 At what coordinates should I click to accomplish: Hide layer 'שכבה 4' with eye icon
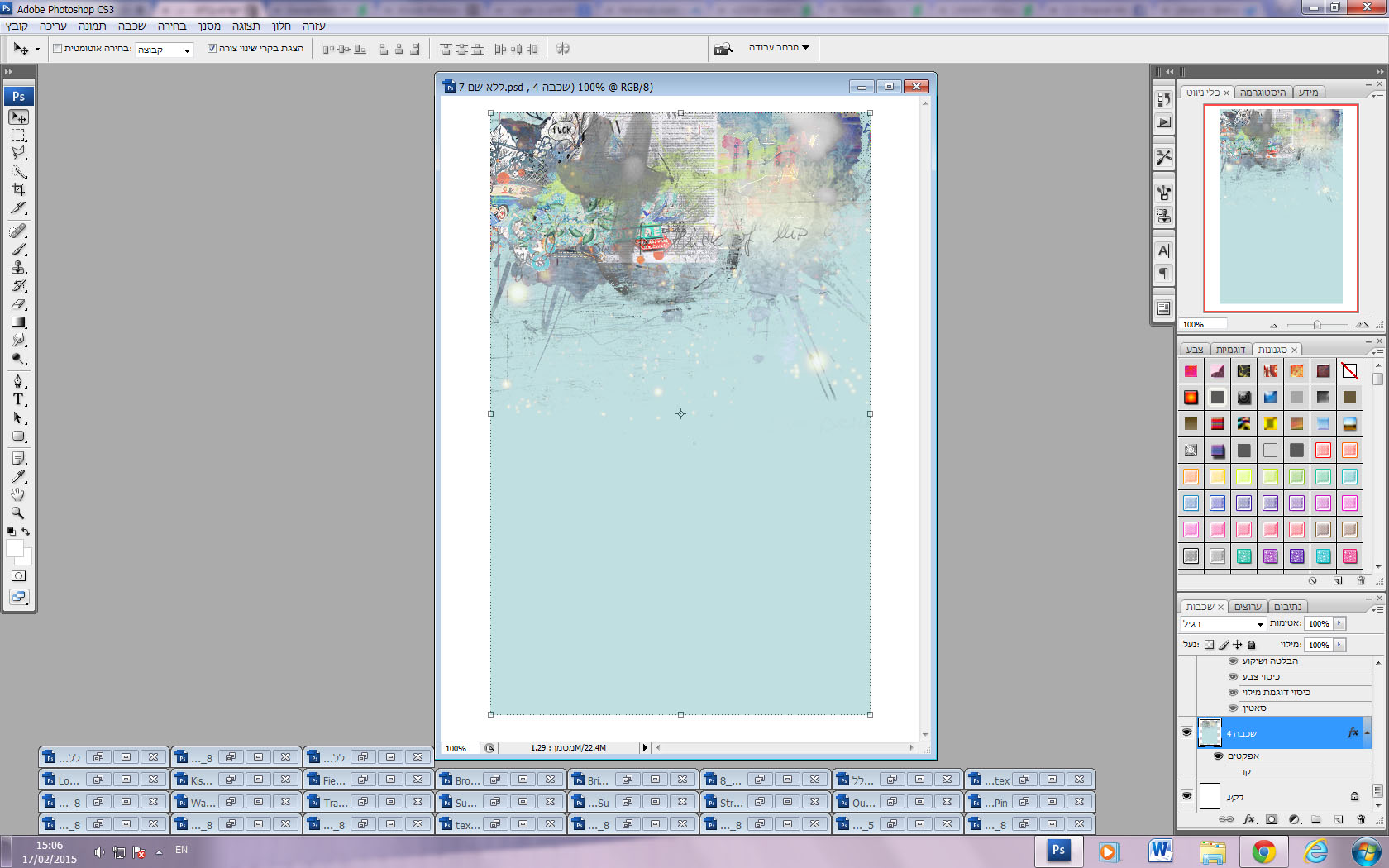[1186, 732]
